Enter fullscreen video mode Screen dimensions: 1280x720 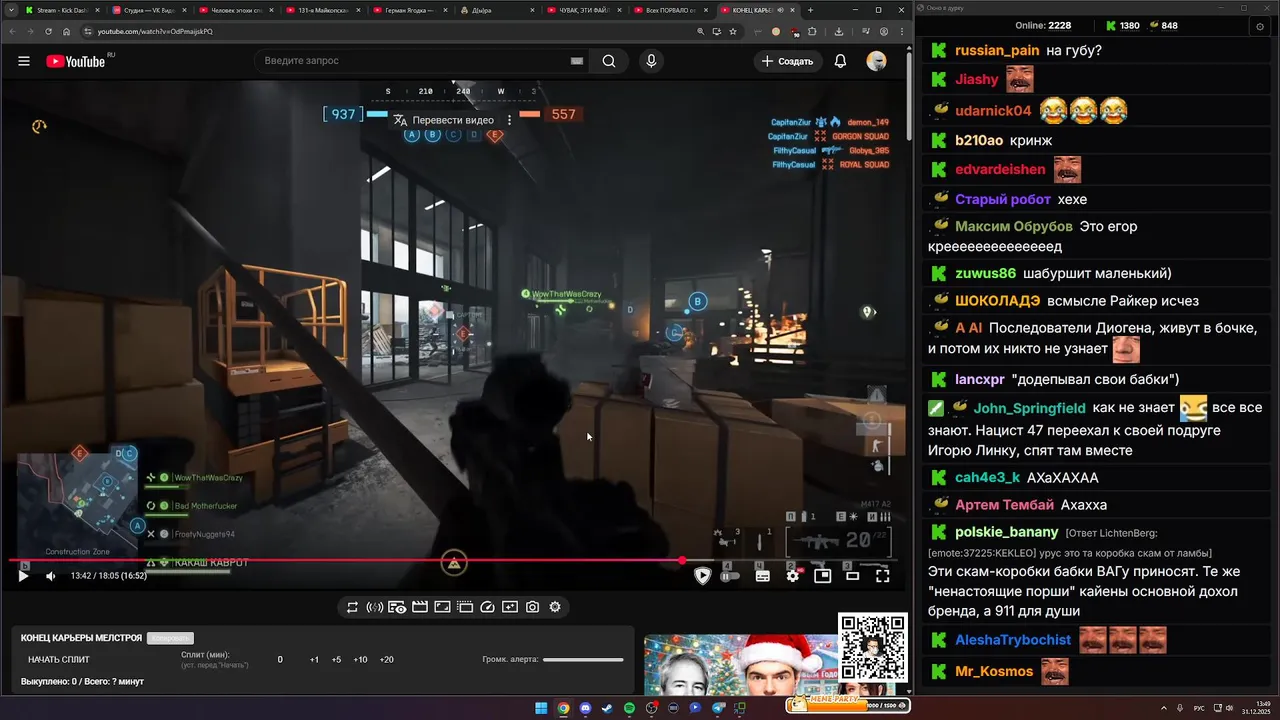pyautogui.click(x=882, y=576)
